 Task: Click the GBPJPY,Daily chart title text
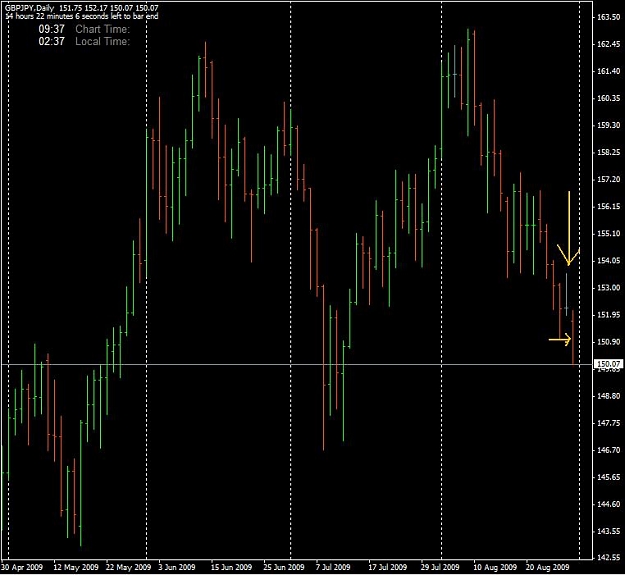pyautogui.click(x=29, y=8)
